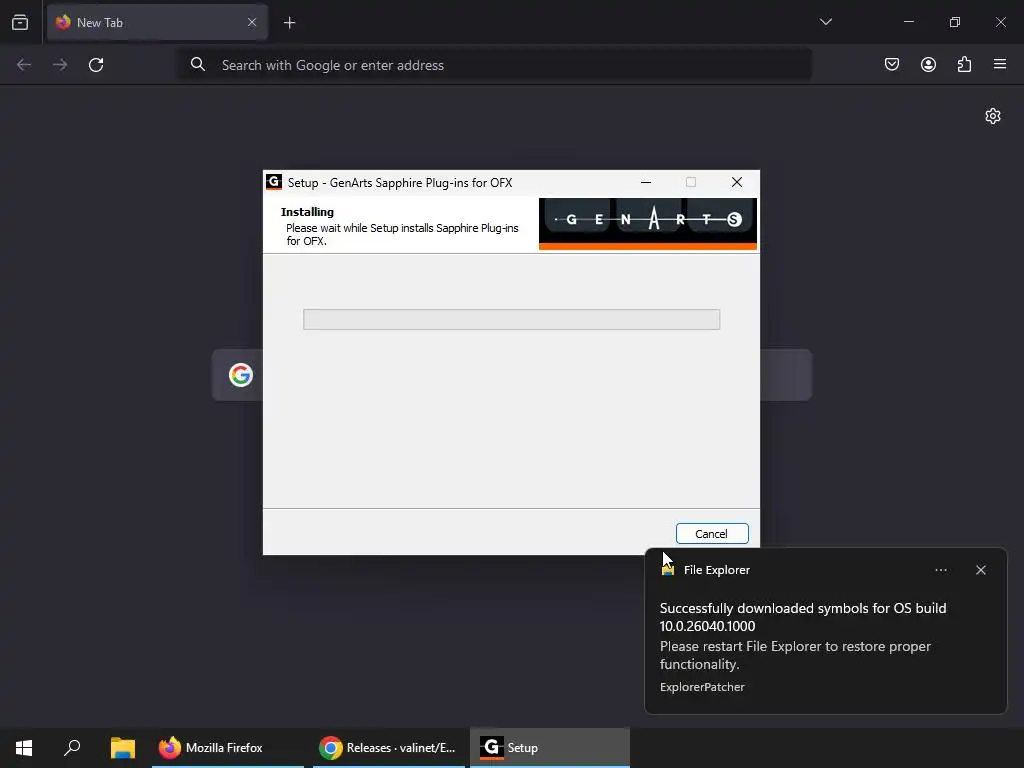Reload the current Firefox page
The height and width of the screenshot is (768, 1024).
(96, 65)
